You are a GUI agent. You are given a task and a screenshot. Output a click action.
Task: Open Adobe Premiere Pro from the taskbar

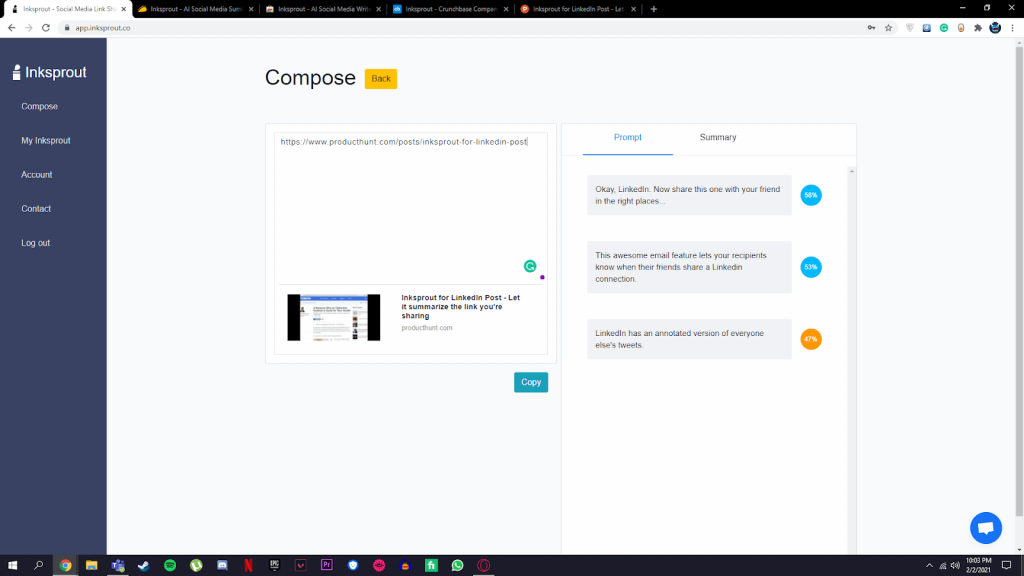pyautogui.click(x=327, y=566)
